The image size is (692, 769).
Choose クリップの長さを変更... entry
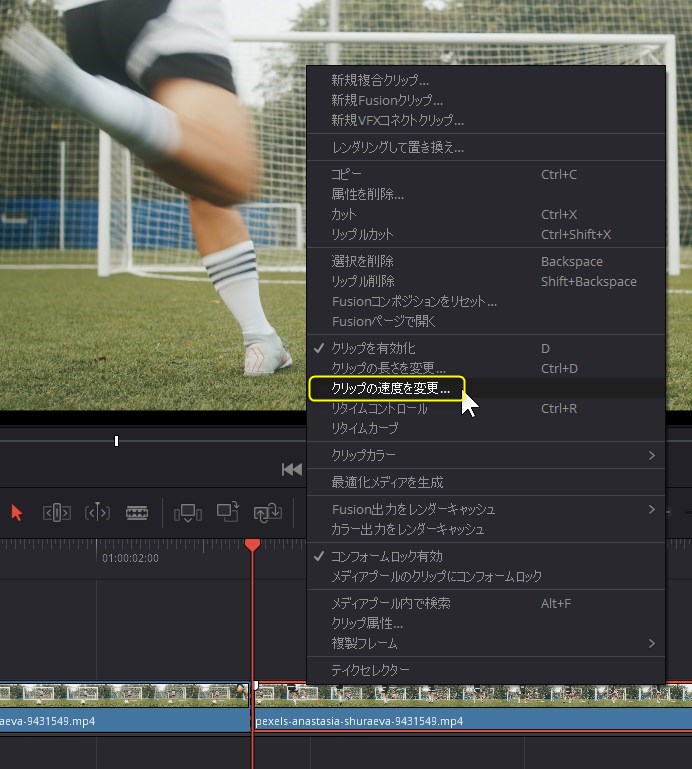pyautogui.click(x=486, y=368)
